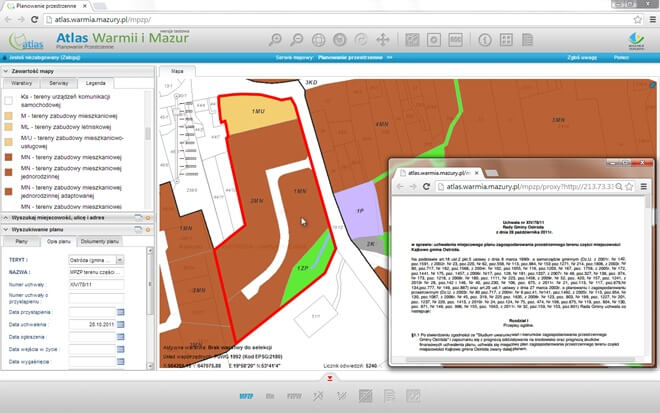Select the pan arrows tool
The height and width of the screenshot is (413, 660).
(x=383, y=40)
